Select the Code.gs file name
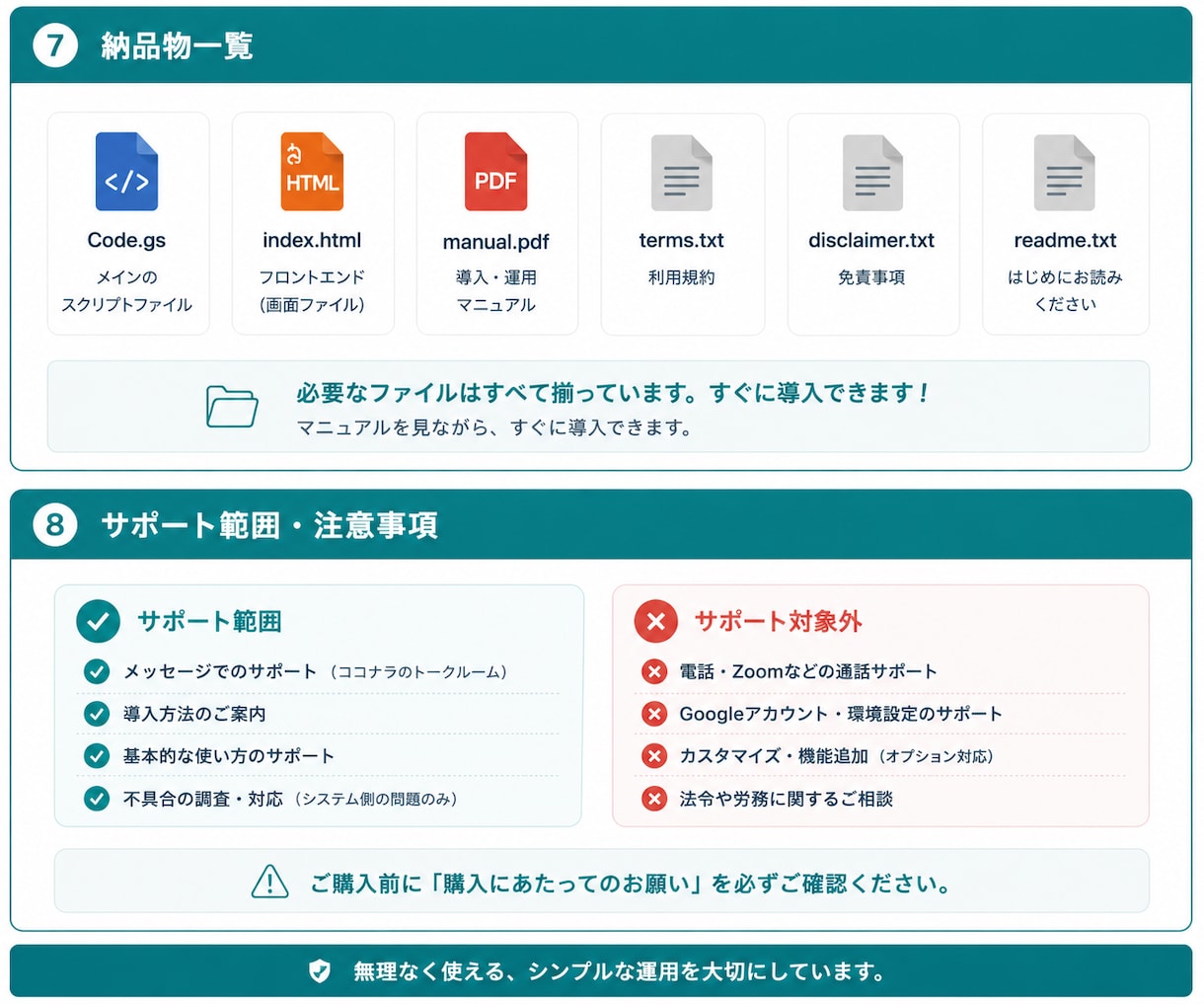Image resolution: width=1204 pixels, height=1004 pixels. (126, 240)
